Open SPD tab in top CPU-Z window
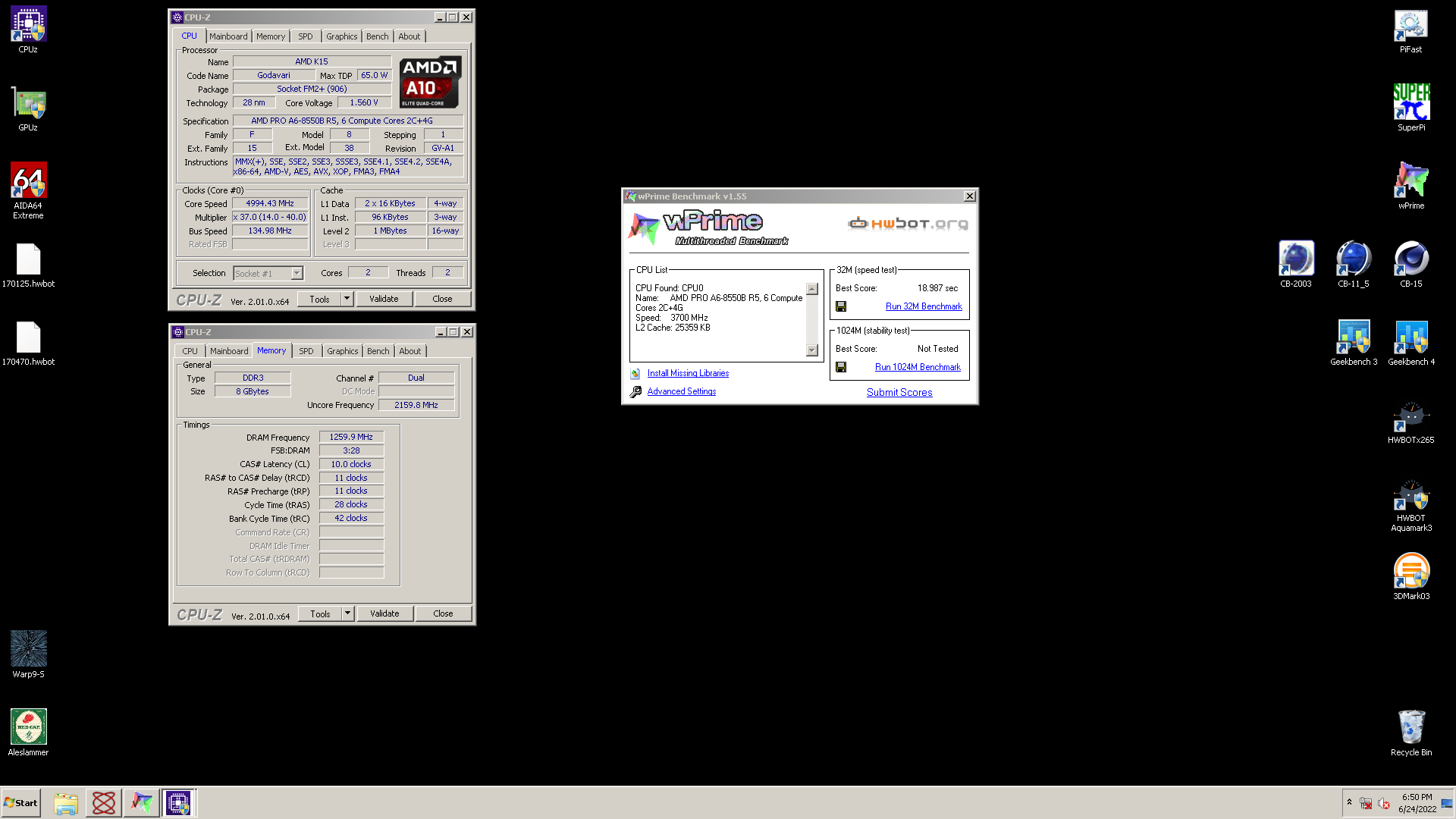This screenshot has height=819, width=1456. click(x=306, y=36)
